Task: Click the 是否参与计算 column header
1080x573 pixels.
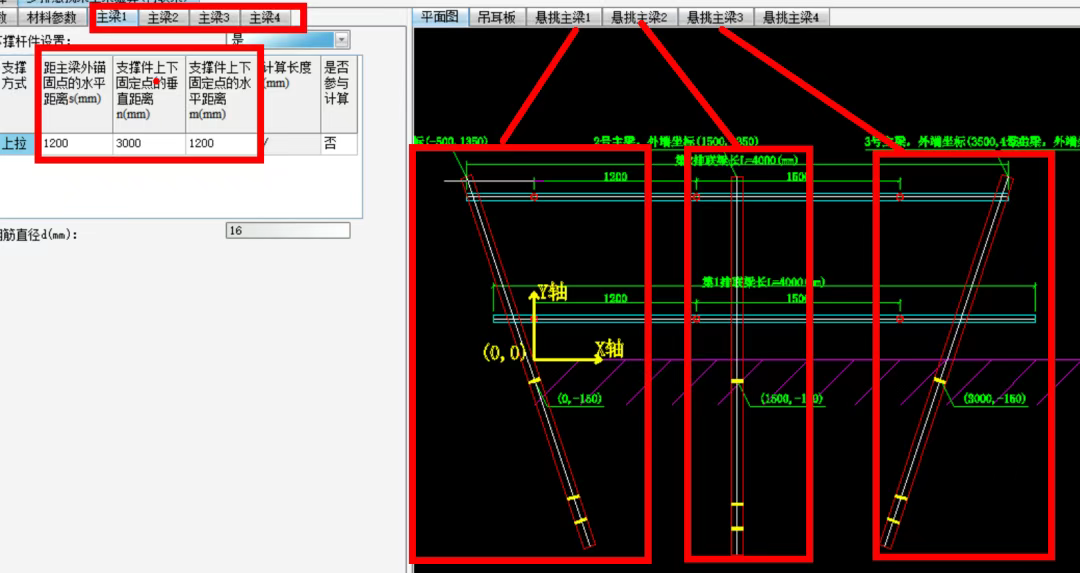Action: (339, 94)
